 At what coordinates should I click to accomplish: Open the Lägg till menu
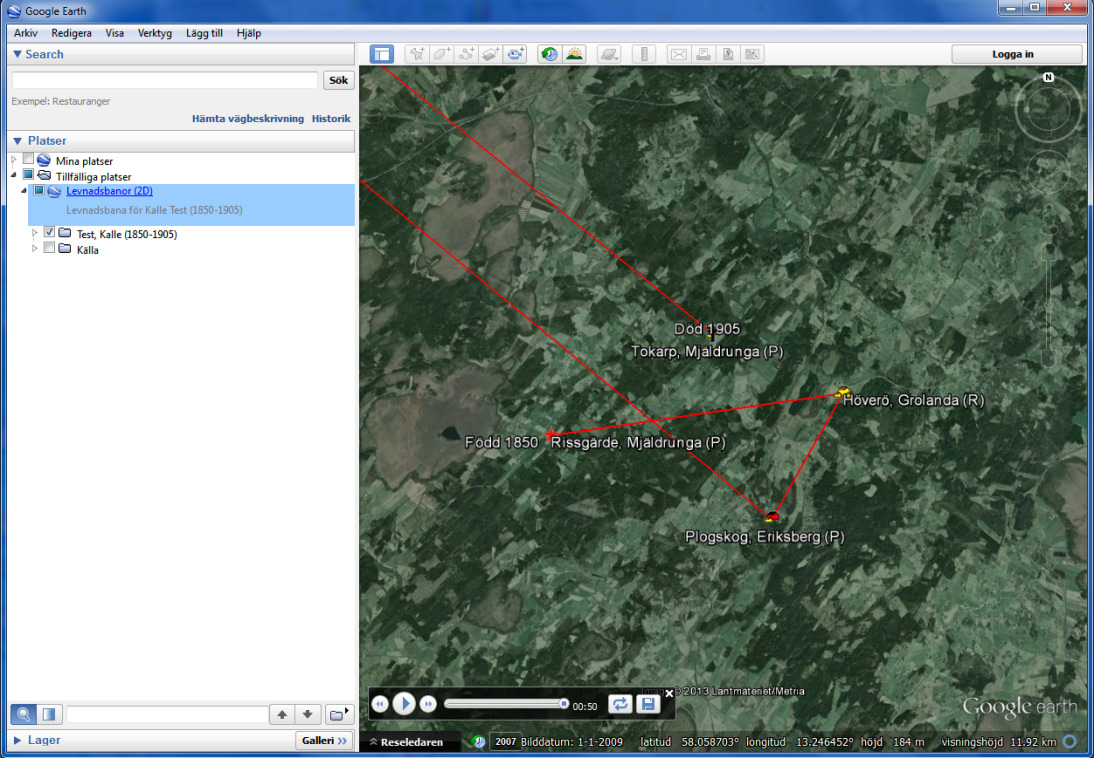(x=204, y=33)
